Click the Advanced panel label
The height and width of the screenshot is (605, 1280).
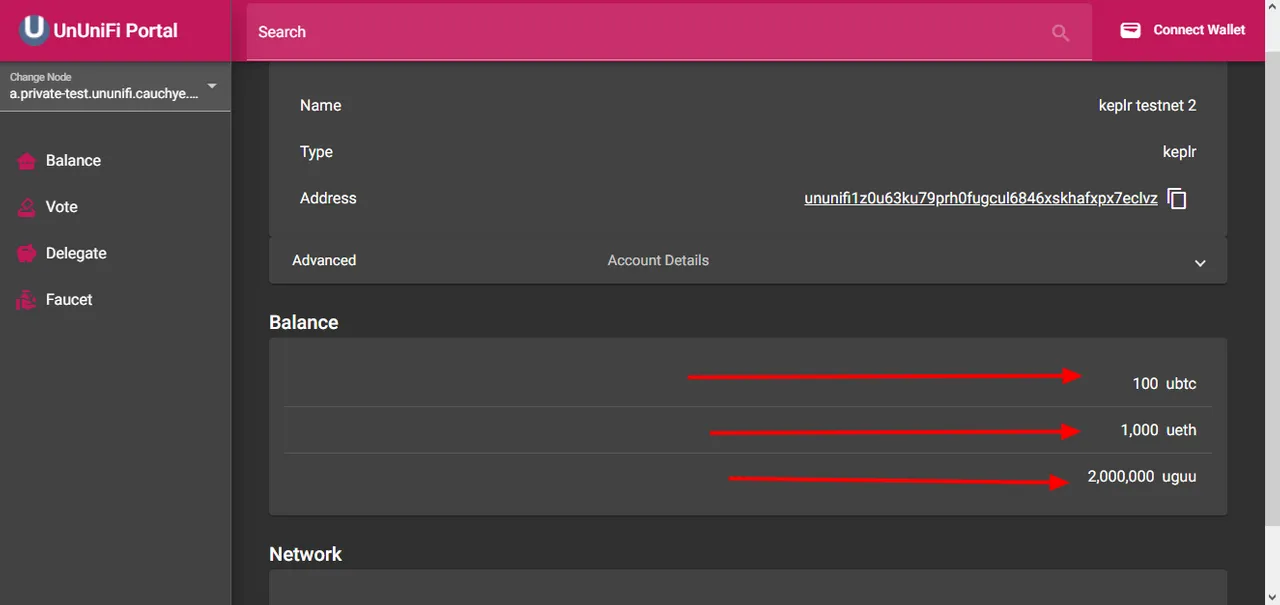(x=324, y=260)
